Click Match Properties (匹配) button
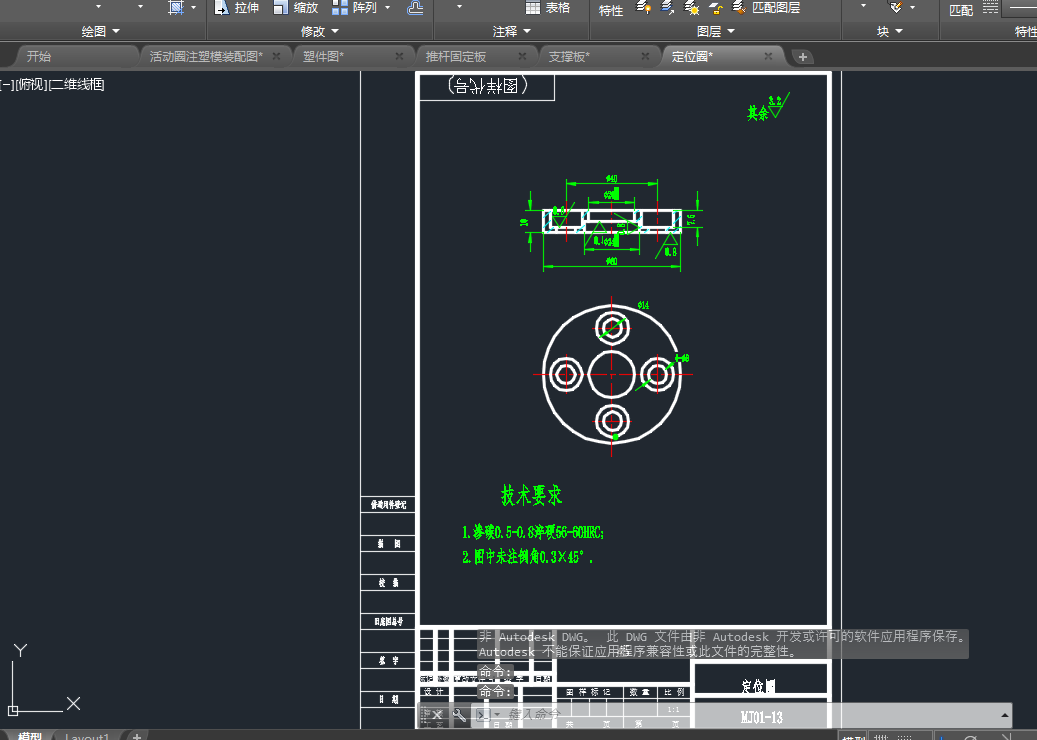The height and width of the screenshot is (740, 1037). (961, 10)
